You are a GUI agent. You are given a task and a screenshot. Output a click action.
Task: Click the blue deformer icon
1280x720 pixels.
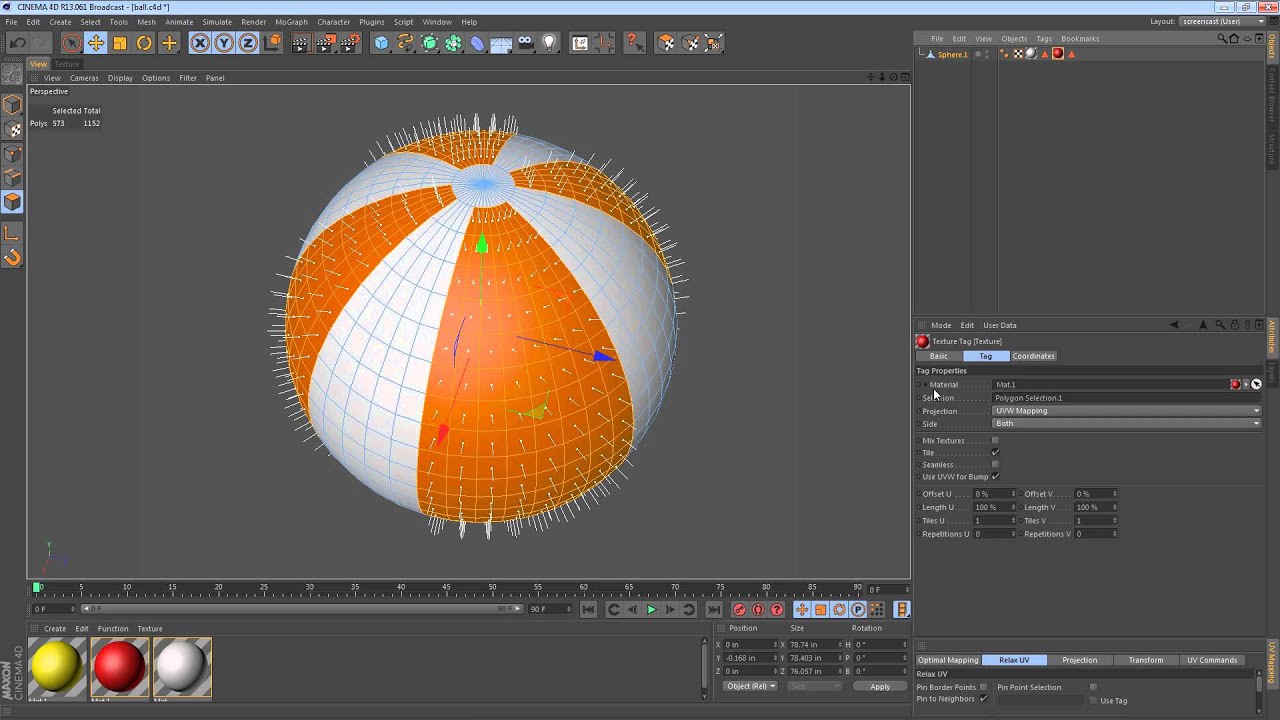click(x=478, y=43)
